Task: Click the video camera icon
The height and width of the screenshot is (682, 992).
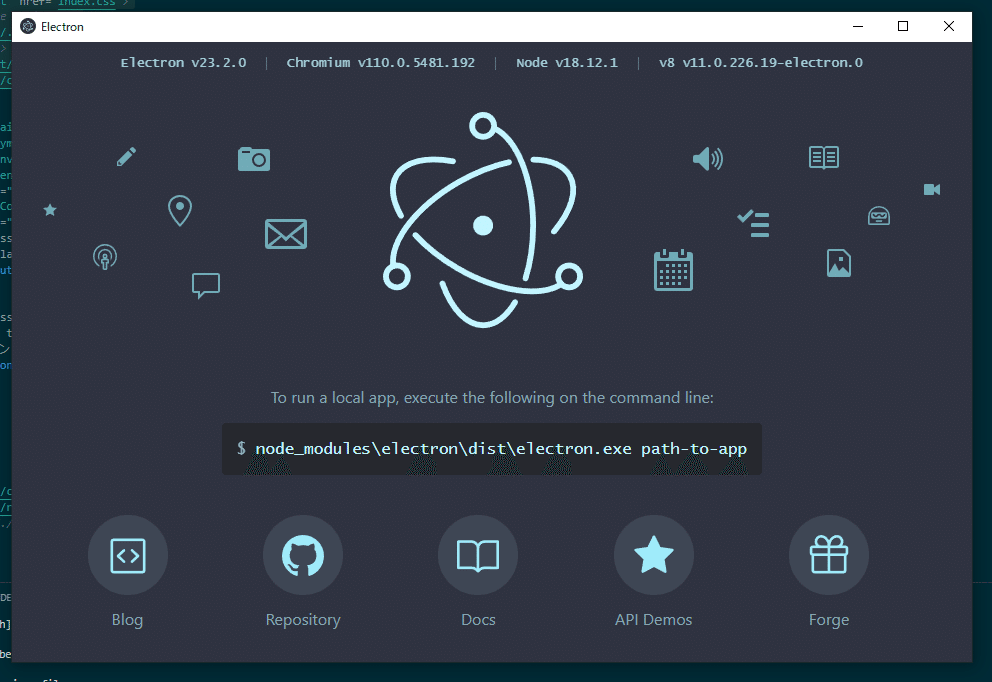Action: pyautogui.click(x=932, y=189)
